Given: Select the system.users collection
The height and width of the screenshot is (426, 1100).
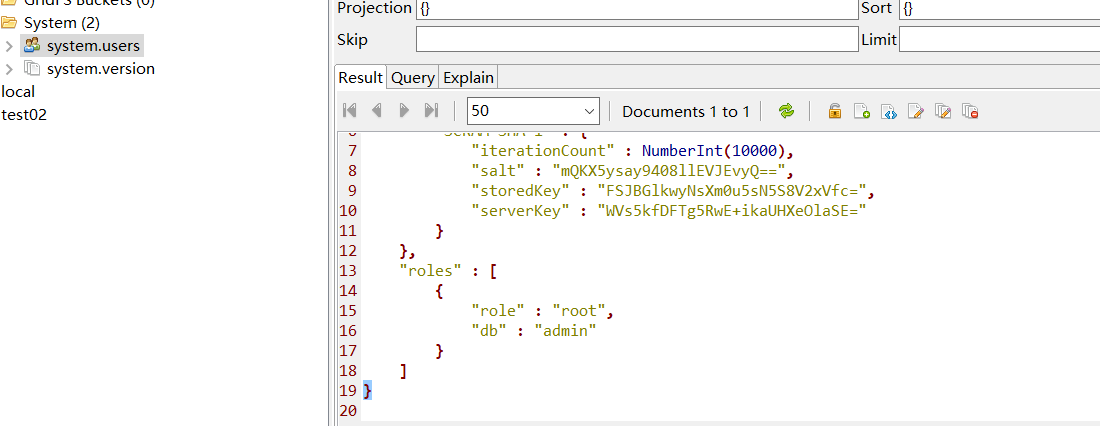Looking at the screenshot, I should pos(93,46).
